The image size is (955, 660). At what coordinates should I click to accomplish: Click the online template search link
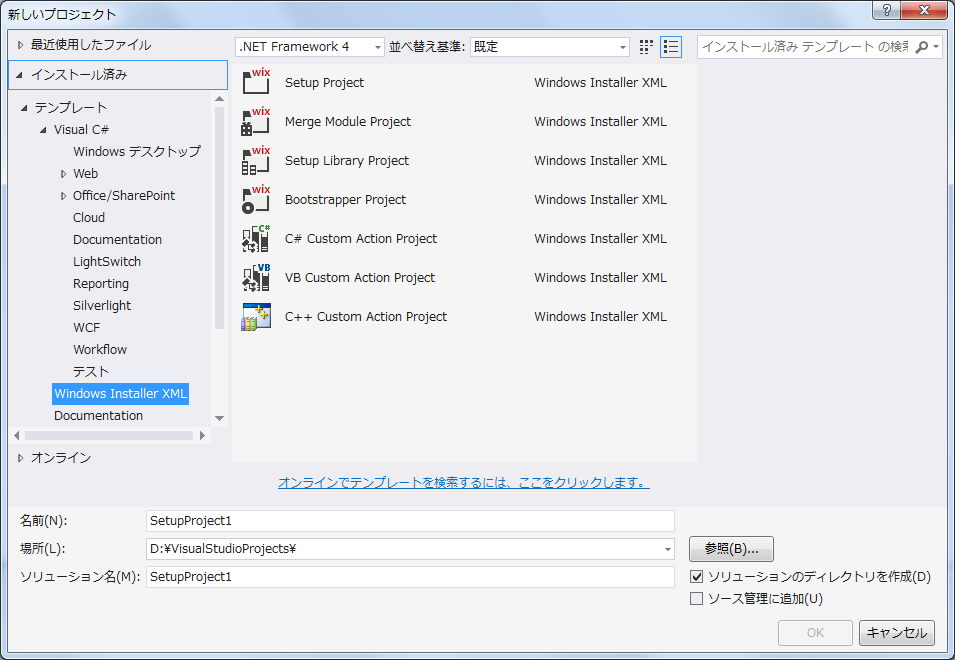464,483
